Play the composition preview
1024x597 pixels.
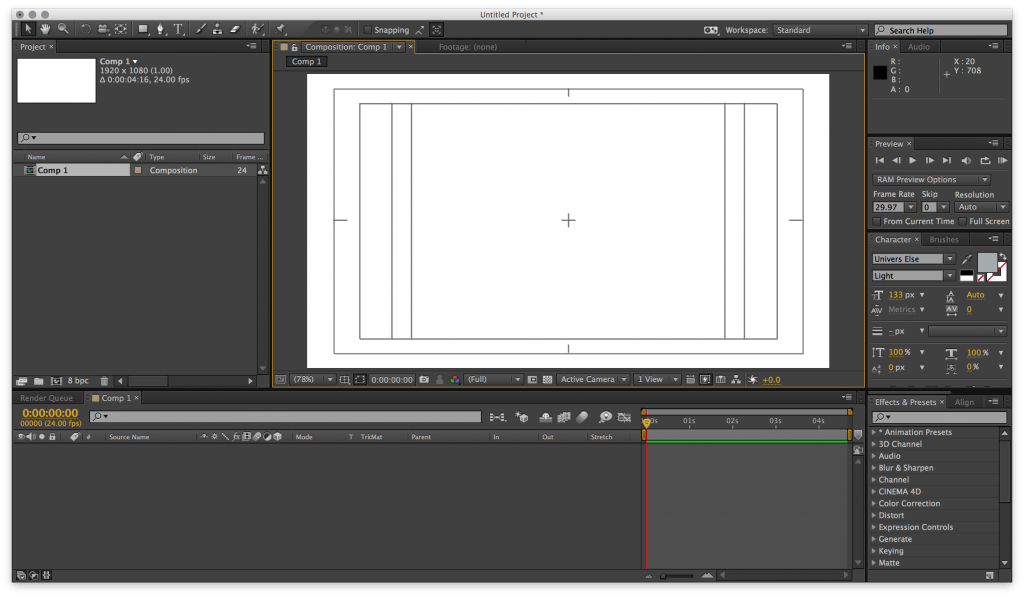coord(912,161)
